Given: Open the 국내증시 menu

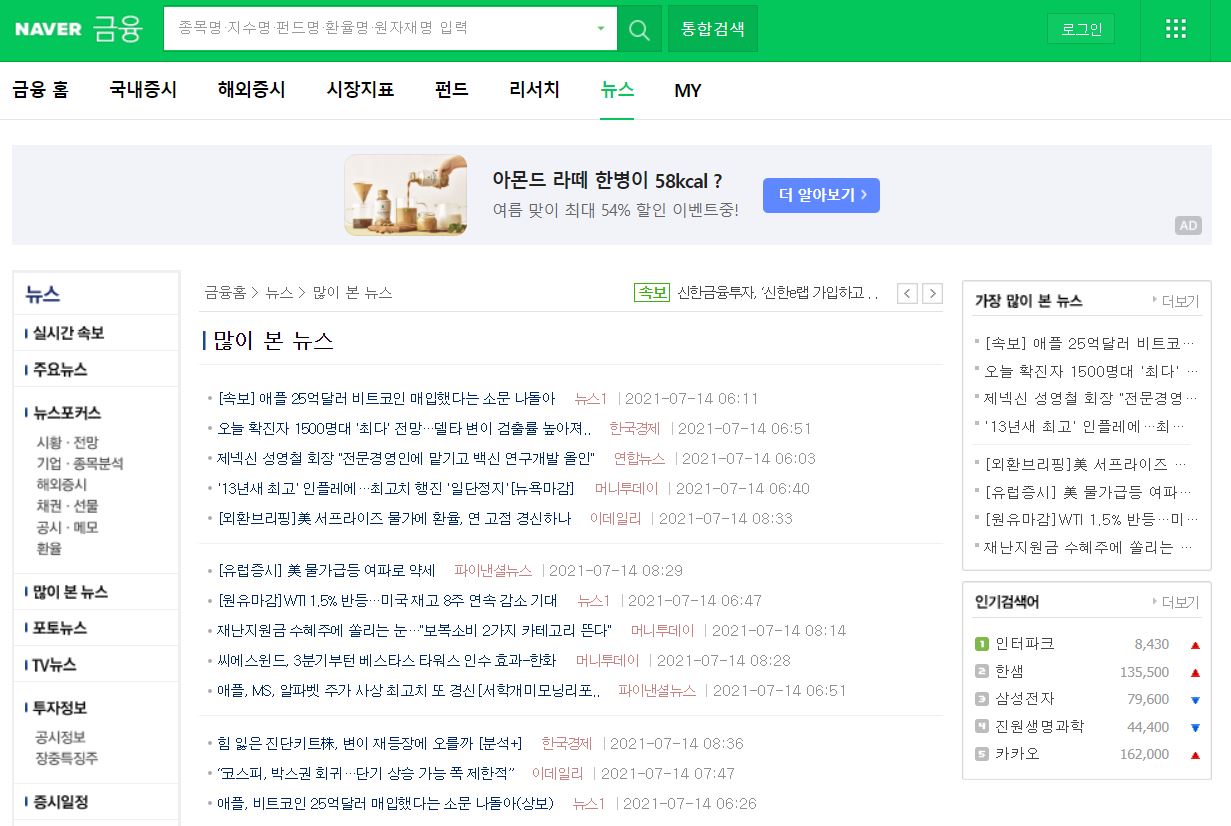Looking at the screenshot, I should click(x=143, y=90).
